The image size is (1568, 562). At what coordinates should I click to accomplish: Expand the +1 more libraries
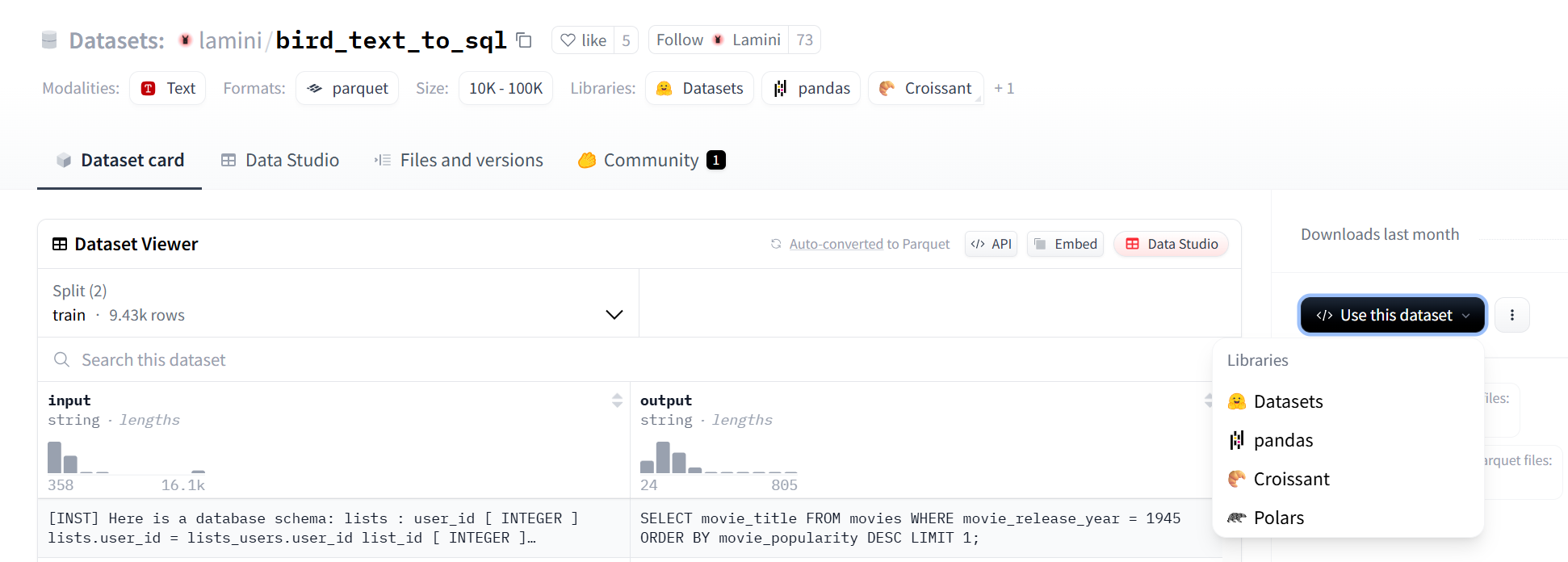pyautogui.click(x=1004, y=88)
